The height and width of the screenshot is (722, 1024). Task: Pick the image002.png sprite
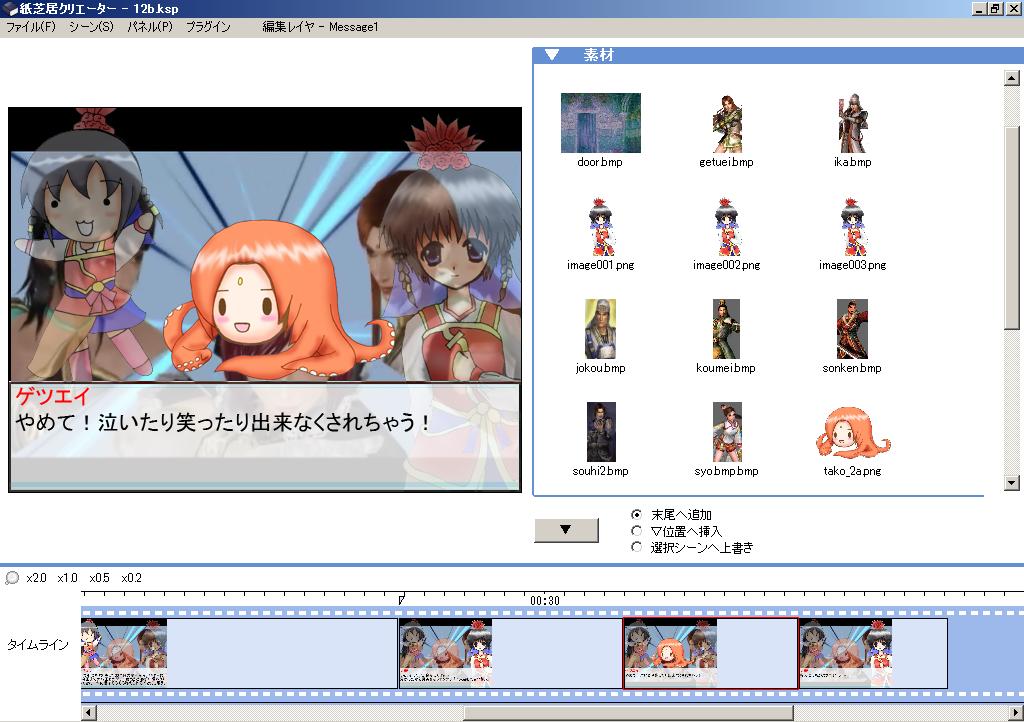[726, 227]
